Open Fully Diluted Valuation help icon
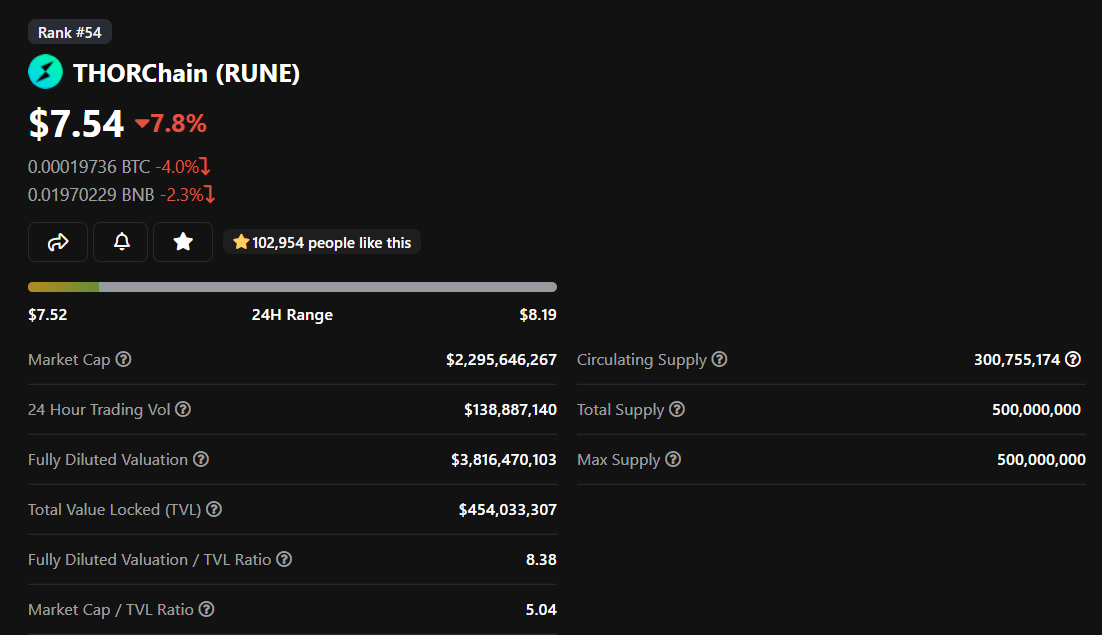The image size is (1102, 635). [x=201, y=459]
